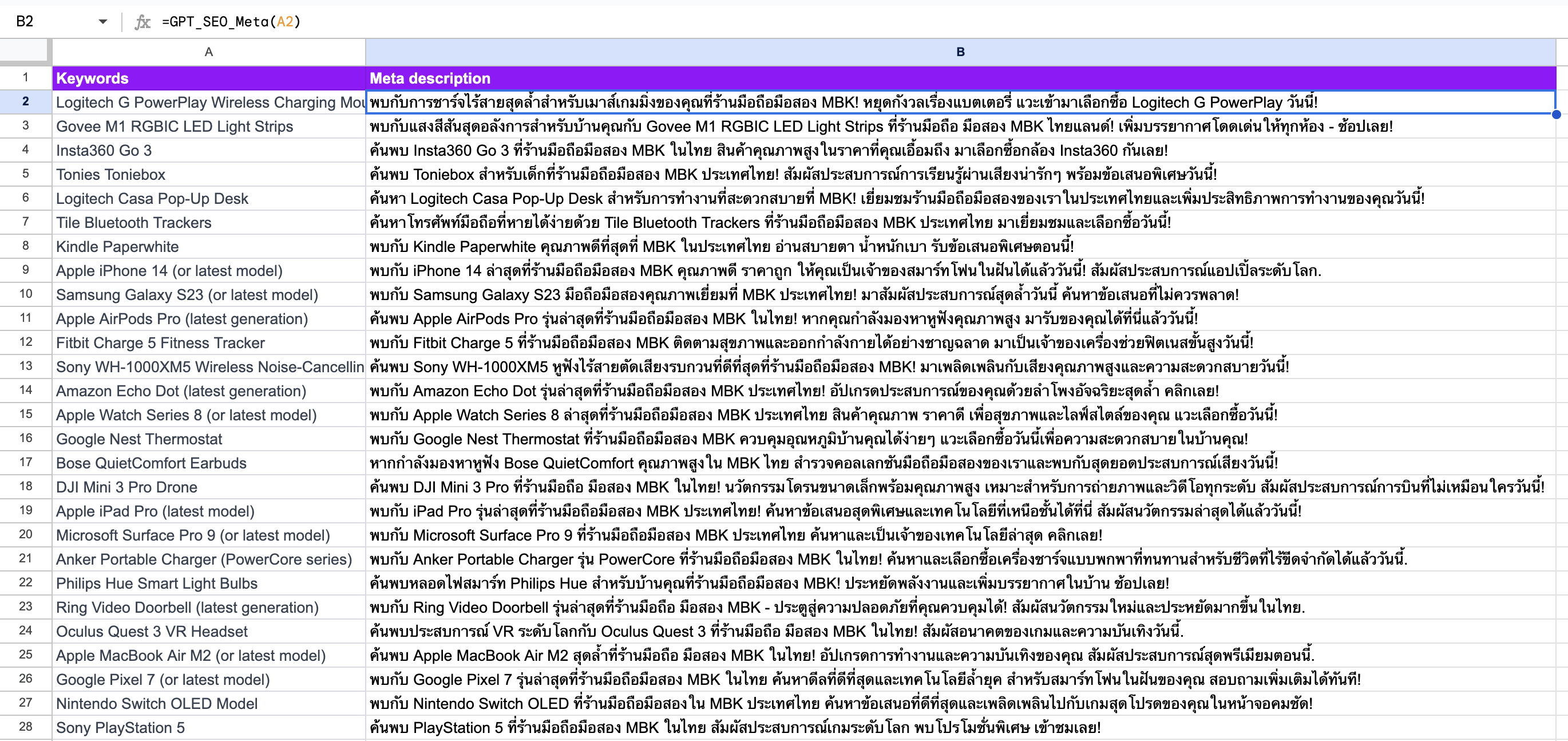Click the blue fill handle on cell B2
This screenshot has height=741, width=1568.
1556,114
